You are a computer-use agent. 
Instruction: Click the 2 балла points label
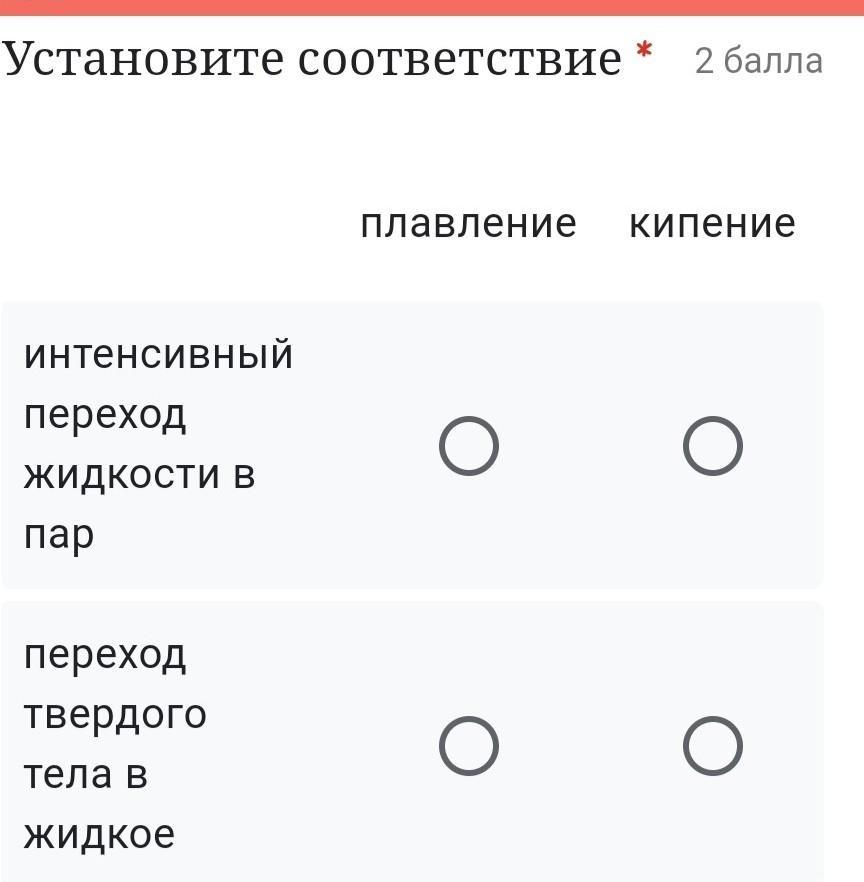coord(758,61)
